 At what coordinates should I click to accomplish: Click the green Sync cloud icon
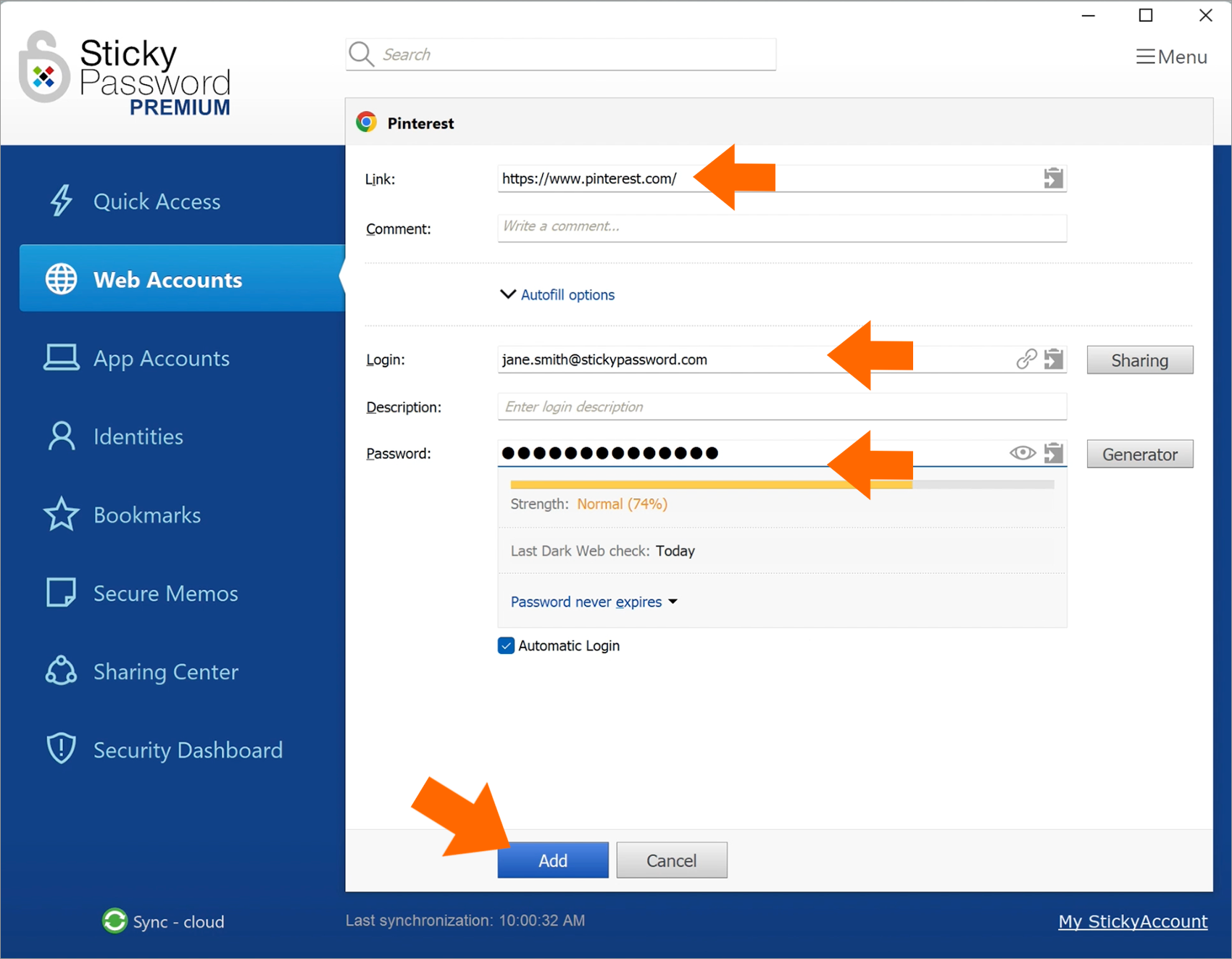(115, 921)
